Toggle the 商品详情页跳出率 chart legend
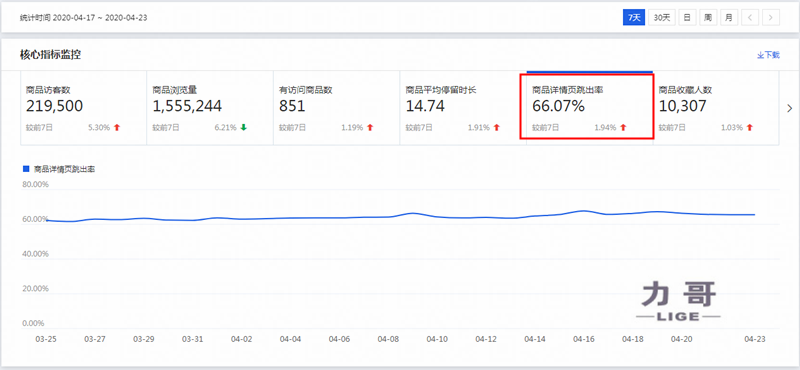The height and width of the screenshot is (370, 800). click(x=59, y=169)
